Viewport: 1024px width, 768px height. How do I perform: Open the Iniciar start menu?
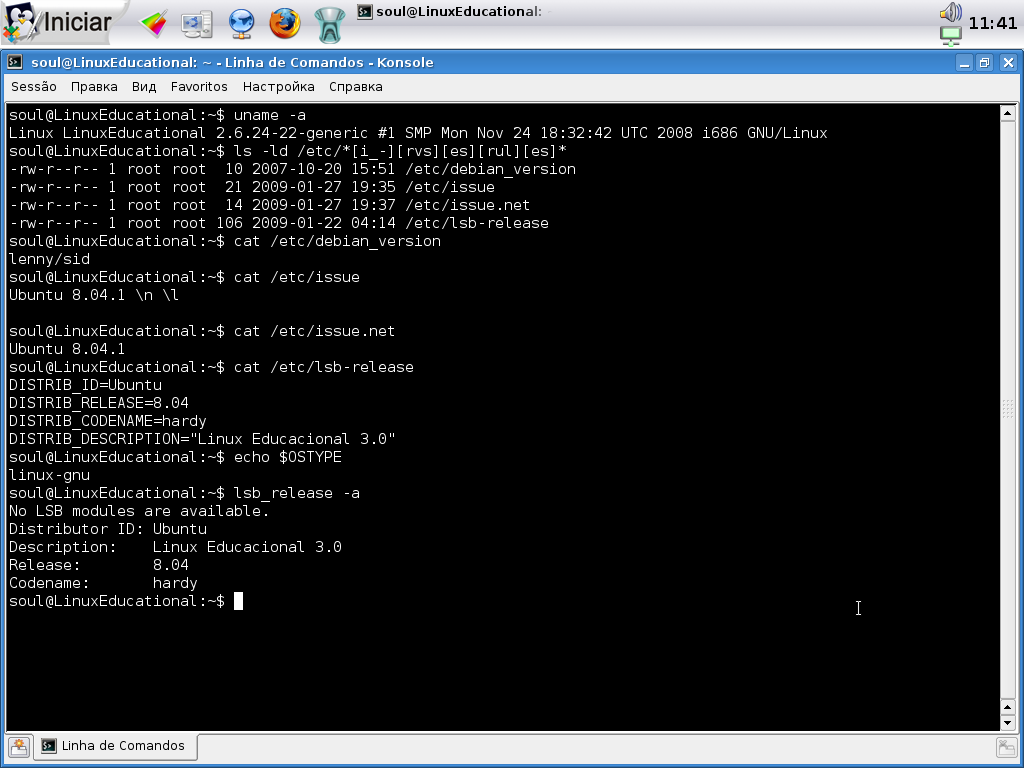point(57,22)
